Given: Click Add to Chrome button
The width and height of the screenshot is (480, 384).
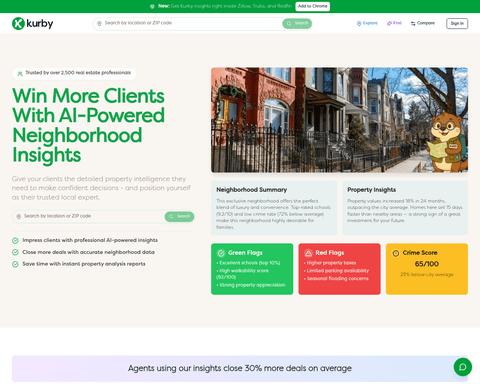Looking at the screenshot, I should tap(312, 6).
